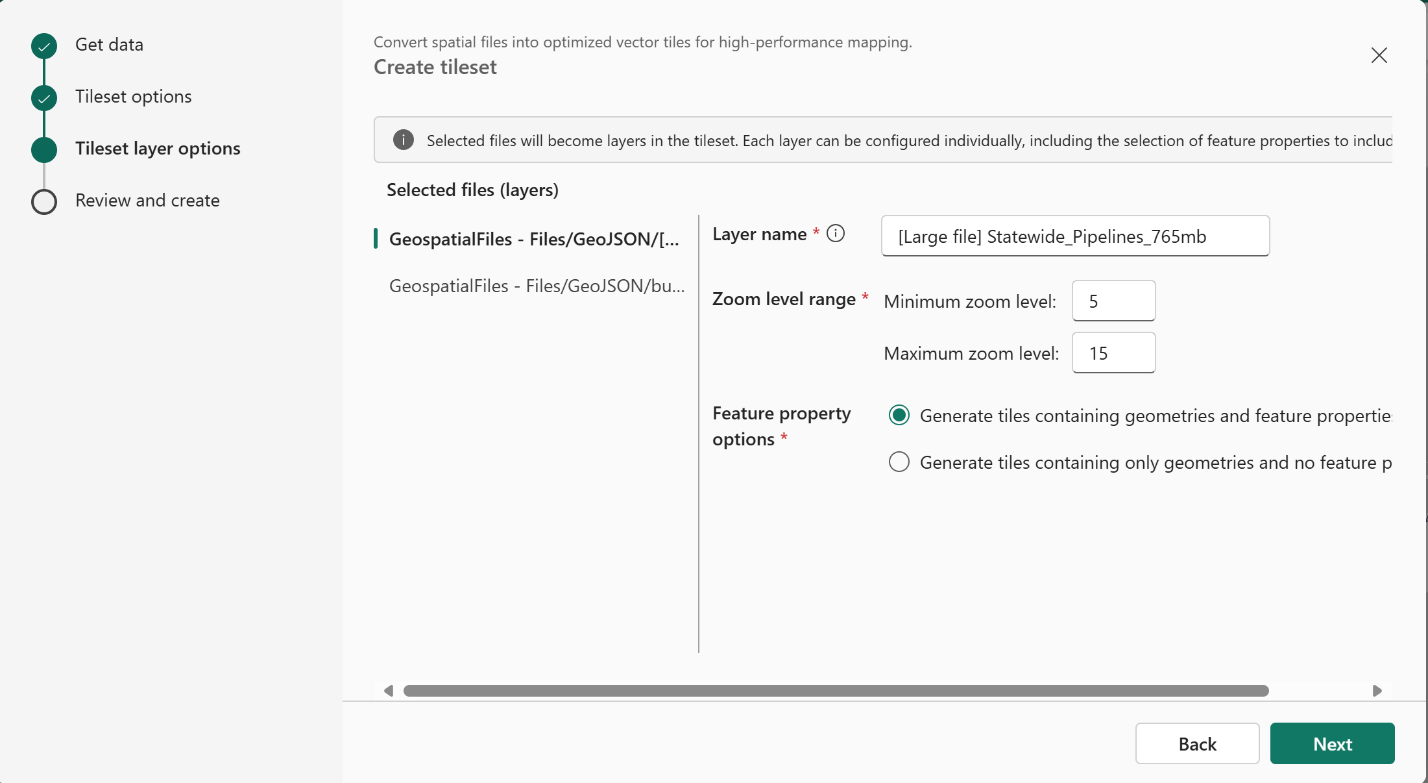Screen dimensions: 1428x783
Task: Click the Next button
Action: (x=1332, y=744)
